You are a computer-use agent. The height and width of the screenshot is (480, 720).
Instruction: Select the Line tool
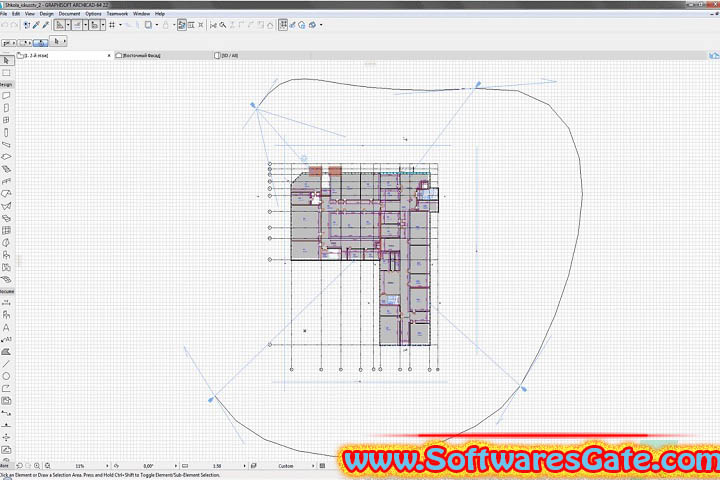(x=6, y=364)
